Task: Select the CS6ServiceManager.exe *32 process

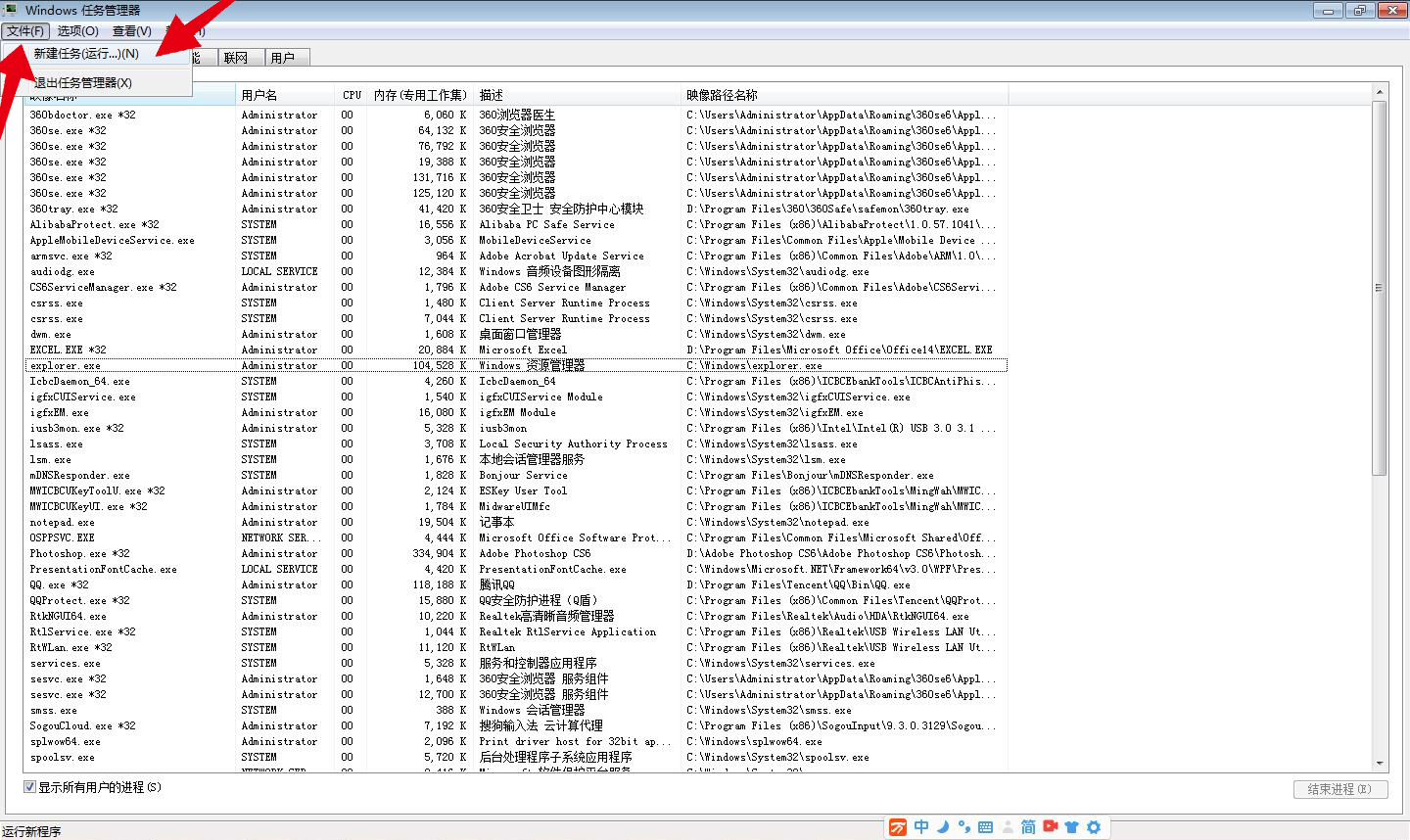Action: click(x=103, y=287)
